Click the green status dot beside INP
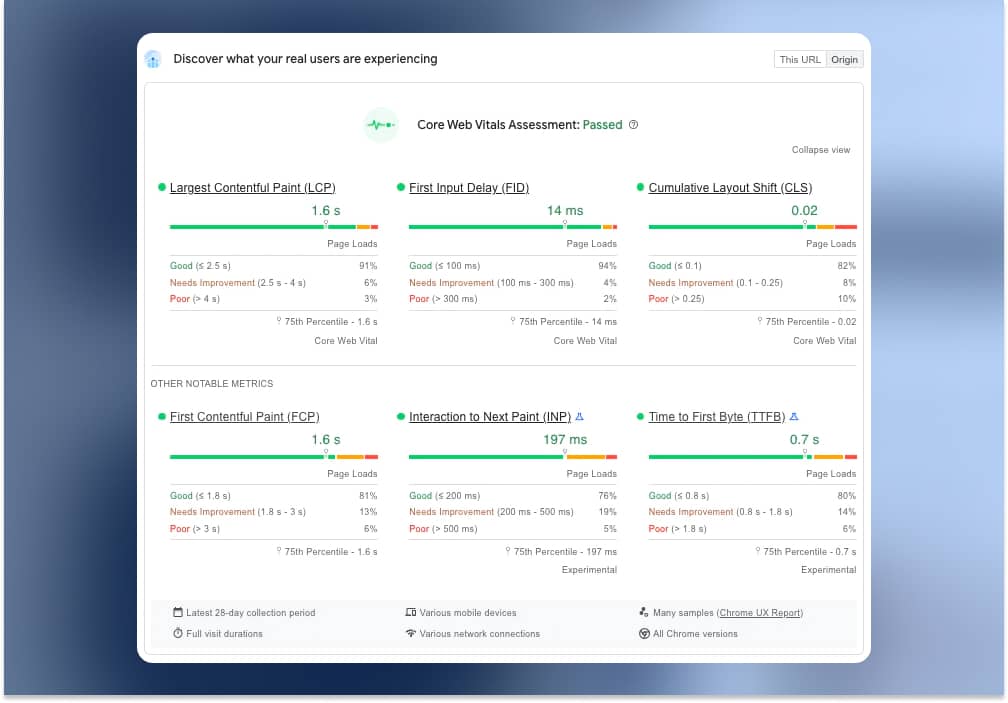 pyautogui.click(x=401, y=416)
